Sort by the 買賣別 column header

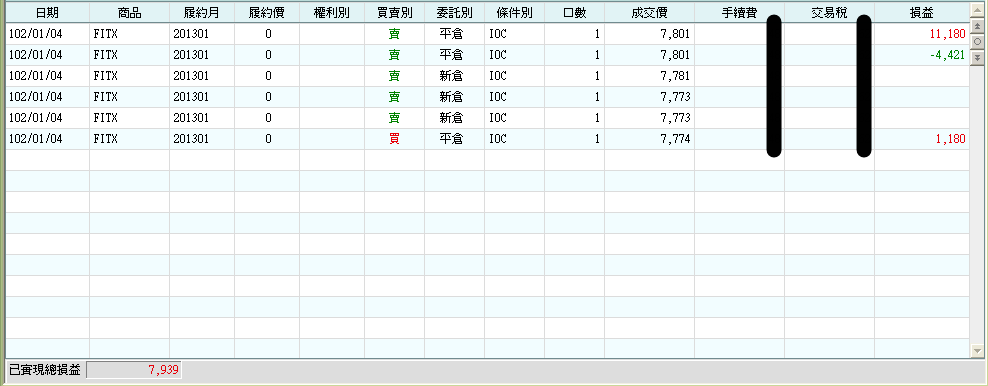394,13
